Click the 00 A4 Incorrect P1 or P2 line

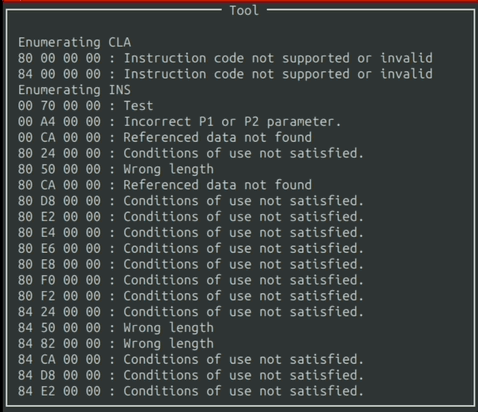[x=179, y=122]
